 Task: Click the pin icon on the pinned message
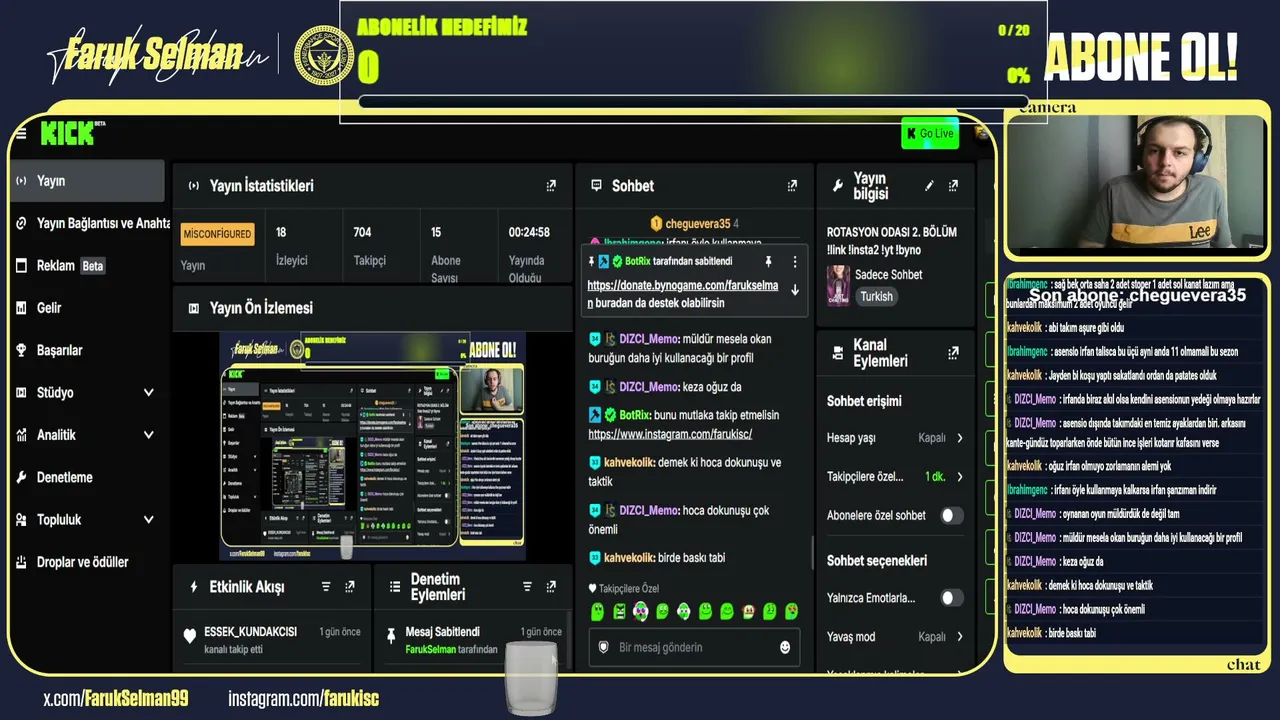[768, 262]
